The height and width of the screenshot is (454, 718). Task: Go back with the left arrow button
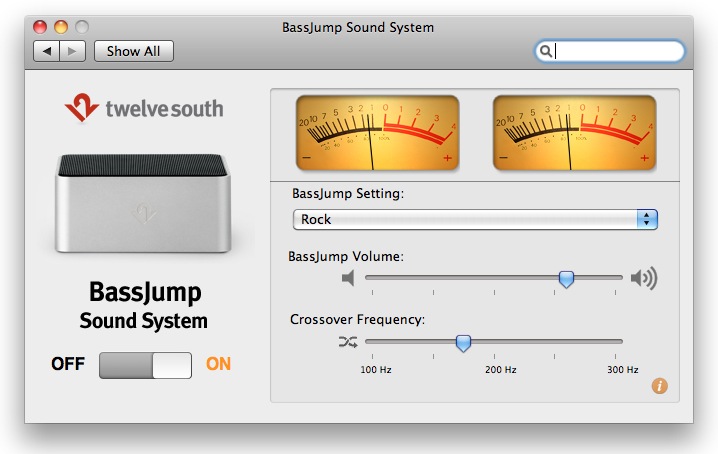pos(47,51)
